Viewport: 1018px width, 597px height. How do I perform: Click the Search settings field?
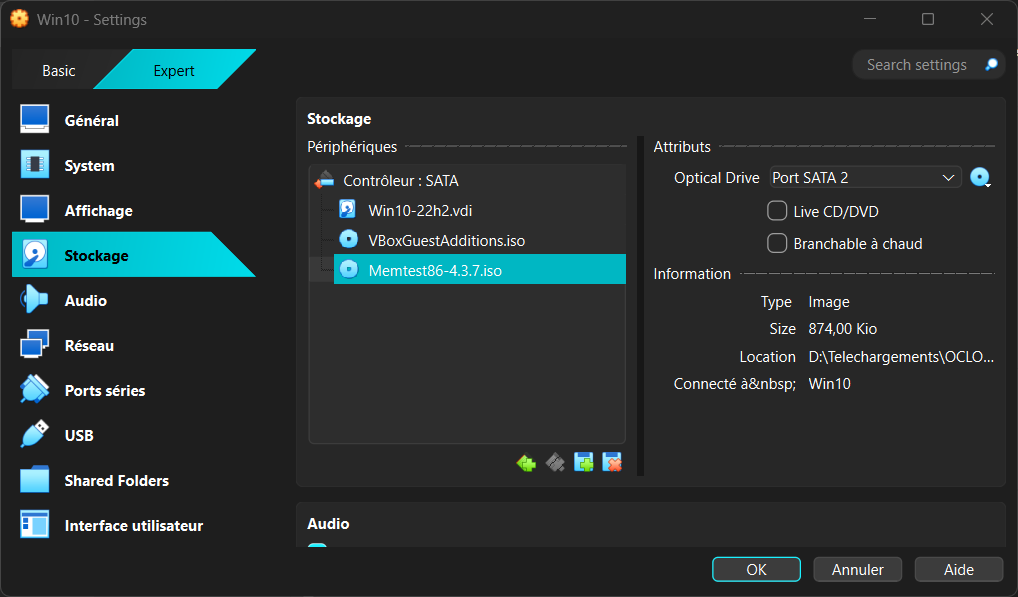tap(916, 65)
